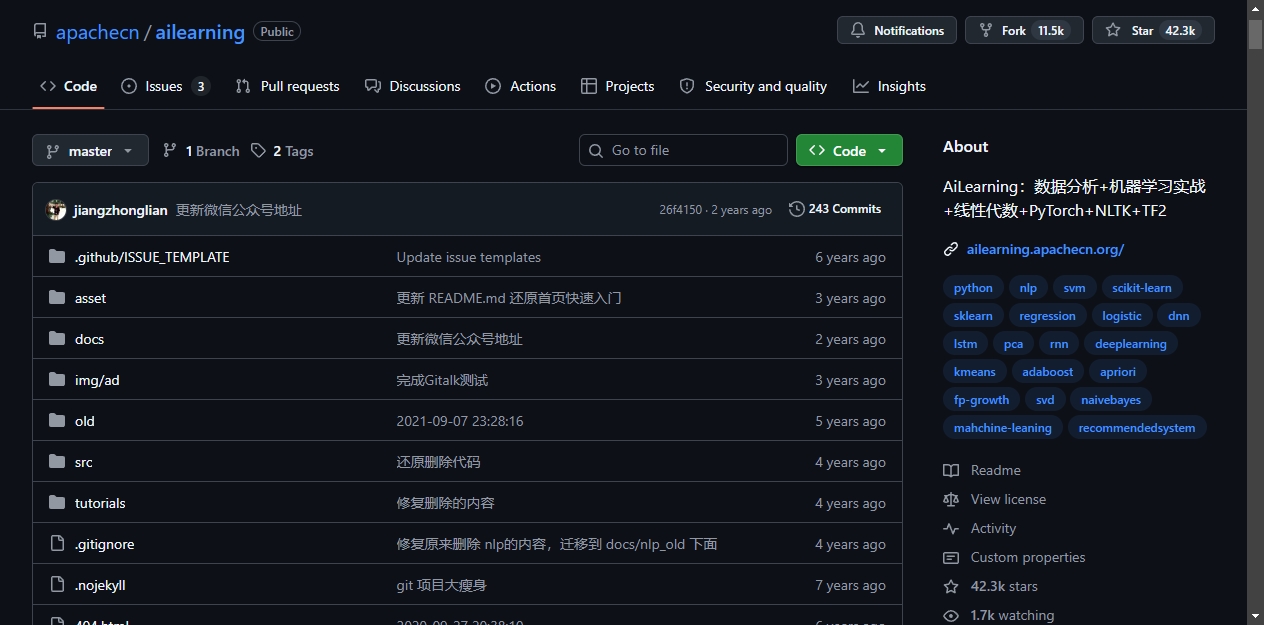Focus the Go to file search field
The image size is (1264, 625).
(x=683, y=150)
